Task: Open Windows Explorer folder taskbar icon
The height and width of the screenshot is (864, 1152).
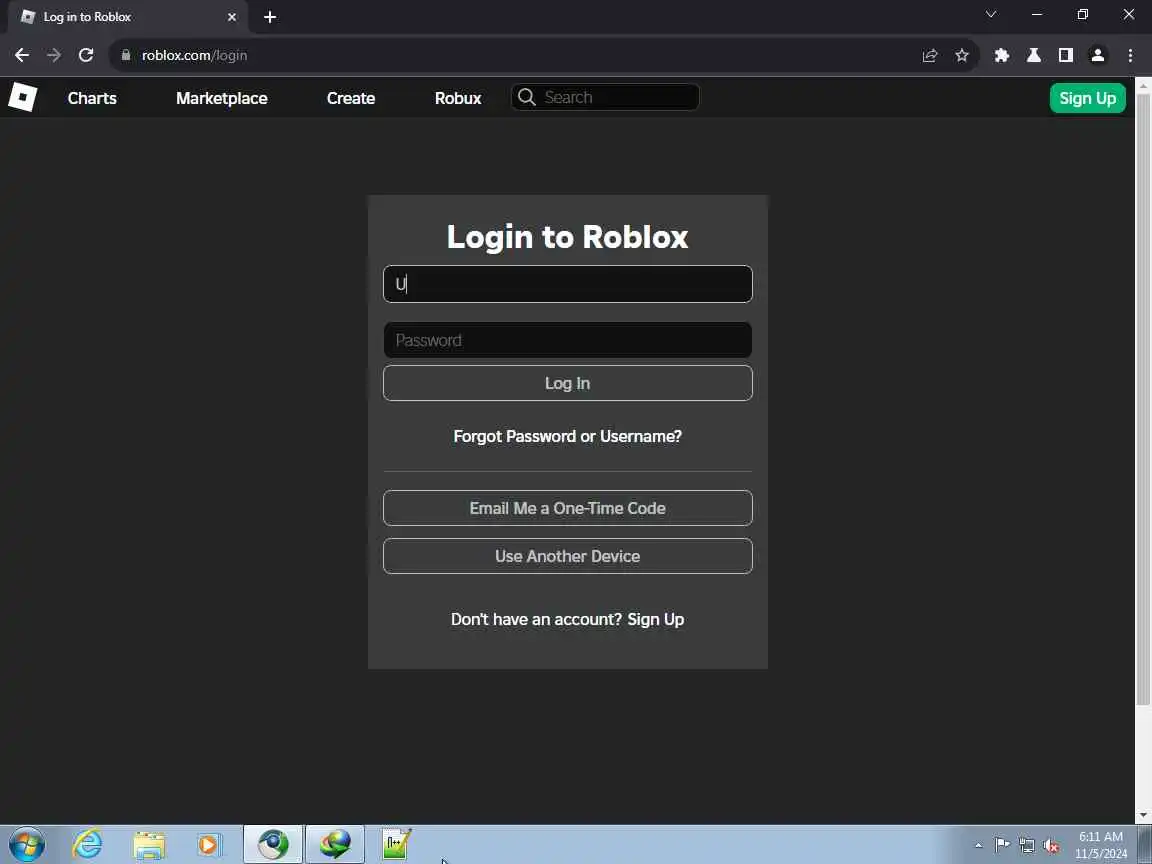Action: pyautogui.click(x=149, y=844)
